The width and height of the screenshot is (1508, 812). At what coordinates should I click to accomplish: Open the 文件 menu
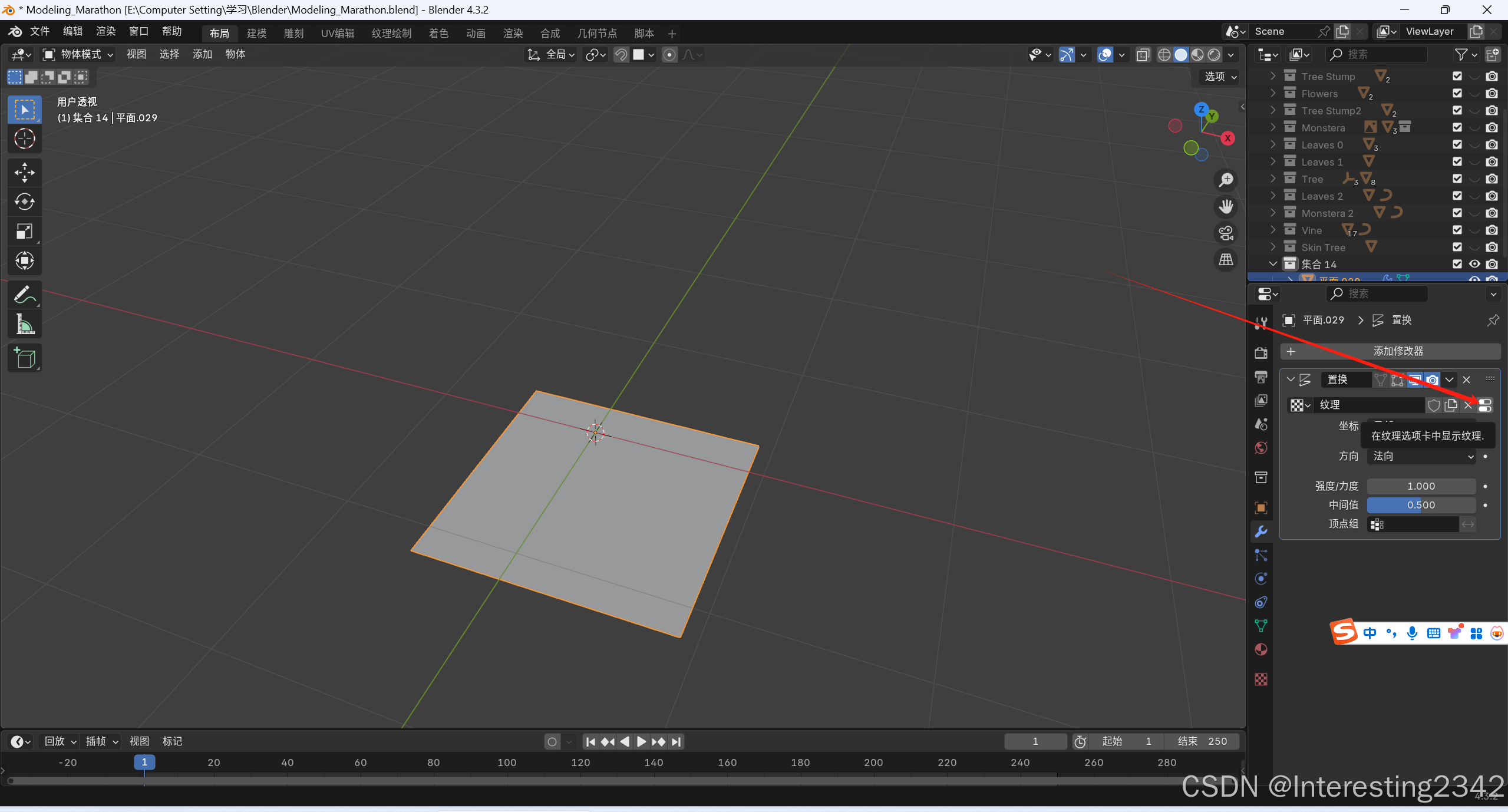pos(39,31)
